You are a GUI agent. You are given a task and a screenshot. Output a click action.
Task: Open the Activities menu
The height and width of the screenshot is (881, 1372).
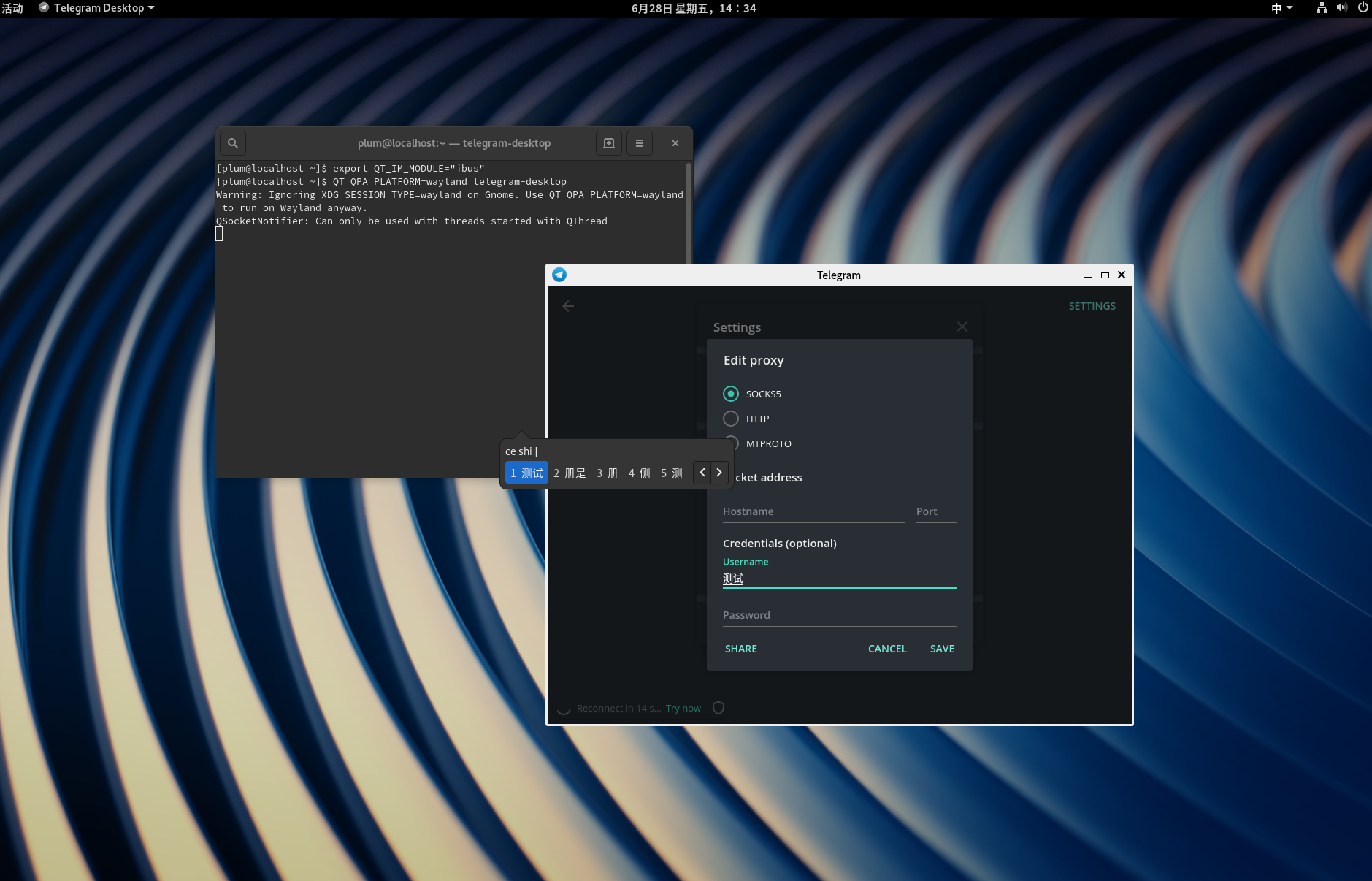click(x=12, y=8)
